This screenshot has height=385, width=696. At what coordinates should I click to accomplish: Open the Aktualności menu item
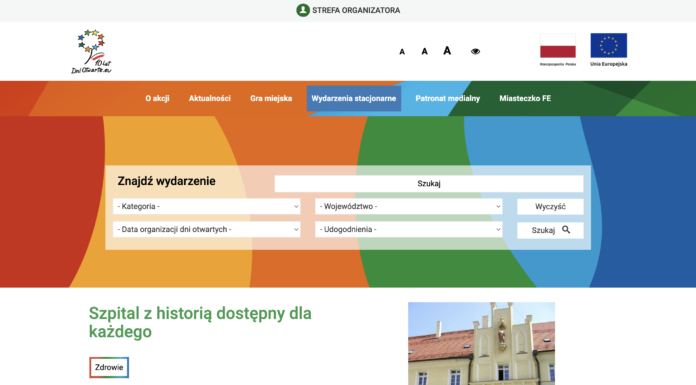coord(210,98)
